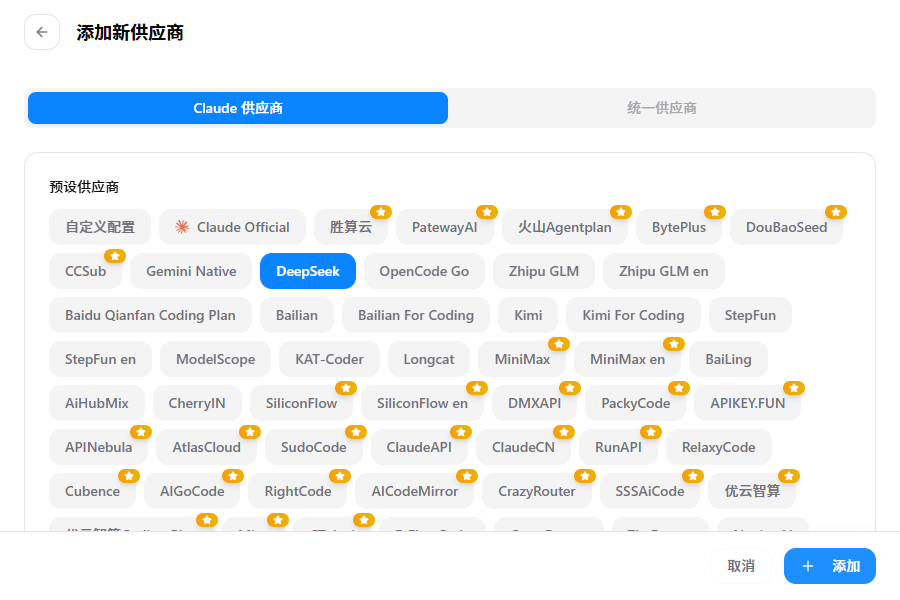Click 添加 to add provider
This screenshot has height=600, width=900.
[830, 566]
